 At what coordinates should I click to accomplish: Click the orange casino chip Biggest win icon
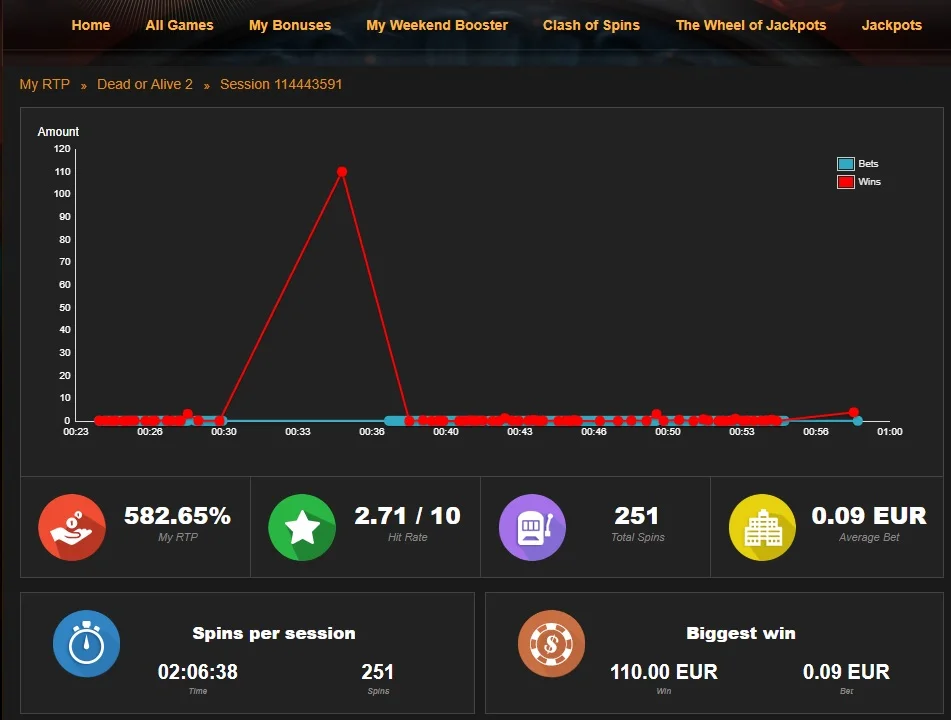click(551, 644)
